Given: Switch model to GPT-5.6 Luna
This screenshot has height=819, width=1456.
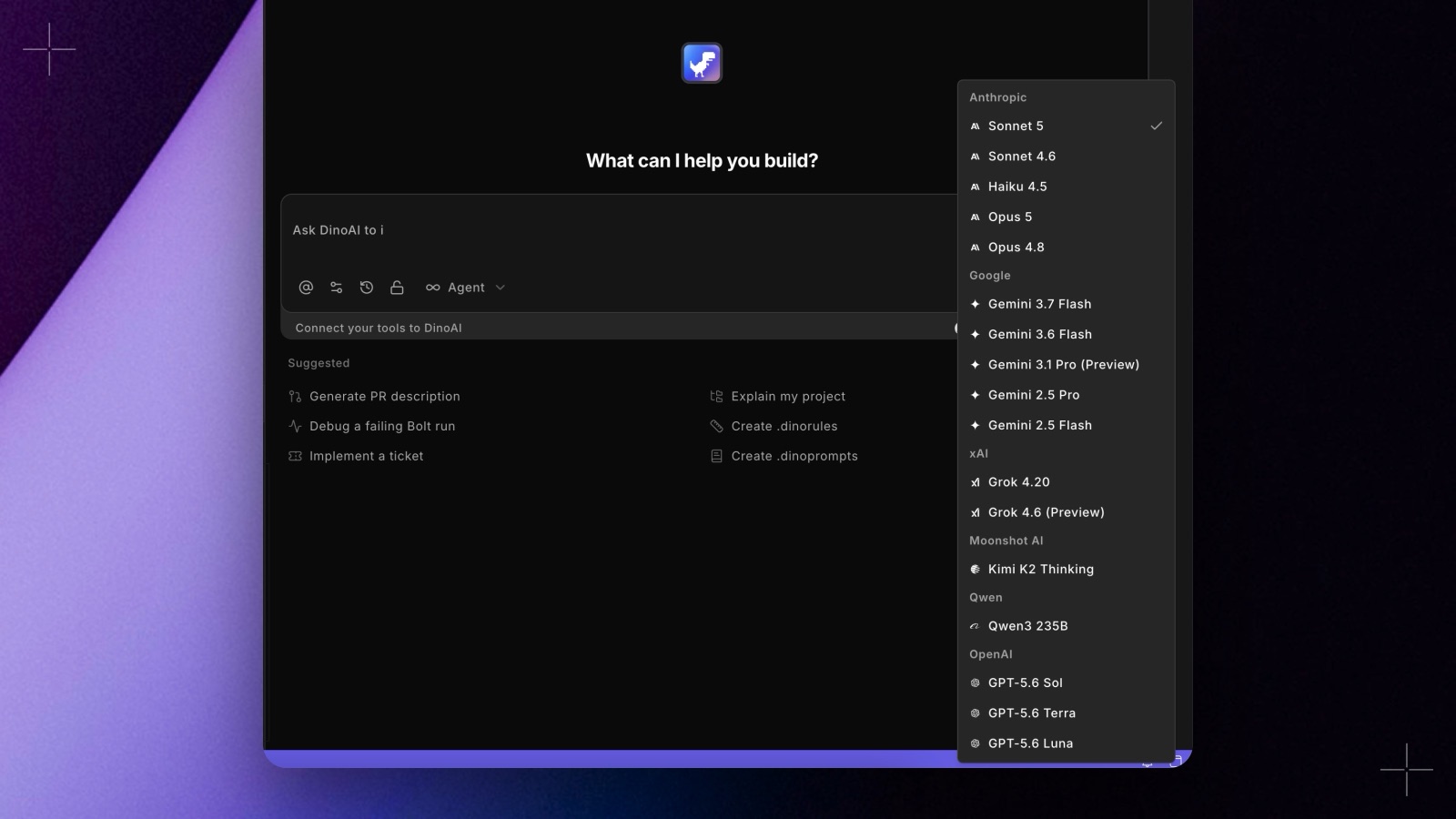Looking at the screenshot, I should [x=1066, y=743].
